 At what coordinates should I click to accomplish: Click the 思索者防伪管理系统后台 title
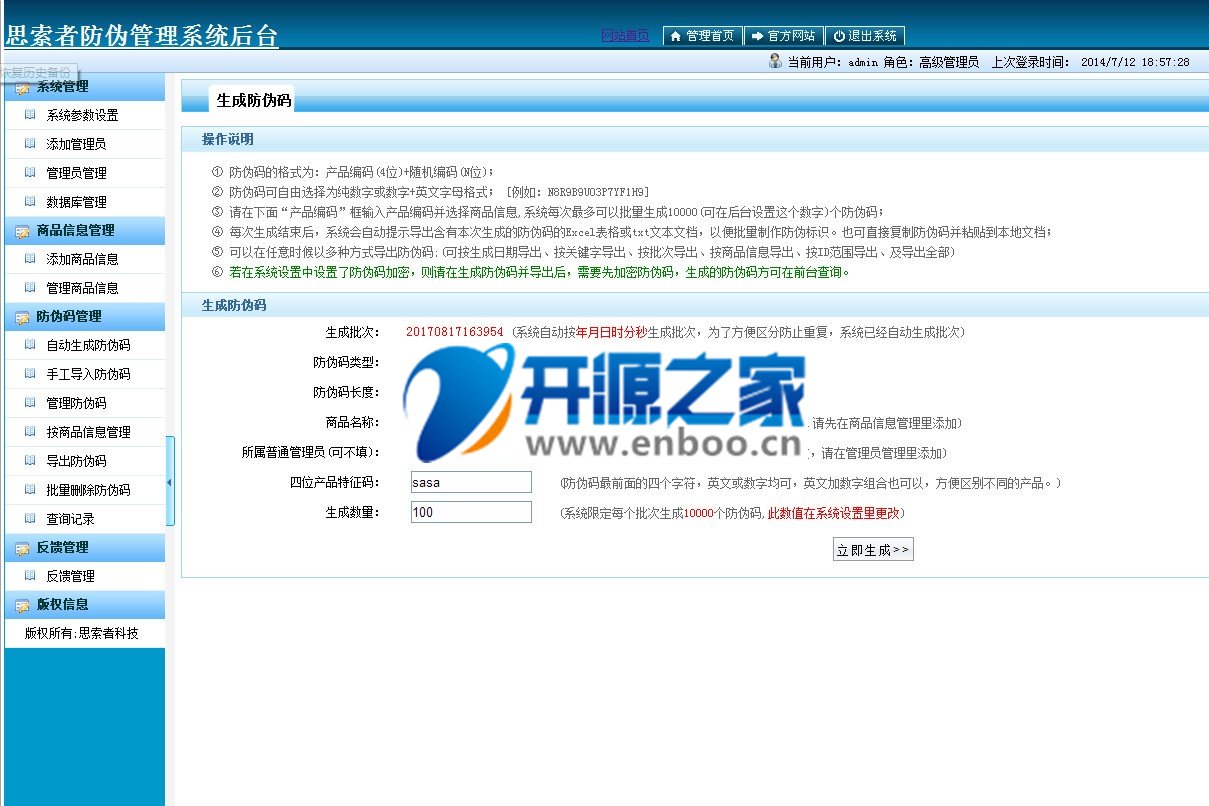[x=142, y=36]
